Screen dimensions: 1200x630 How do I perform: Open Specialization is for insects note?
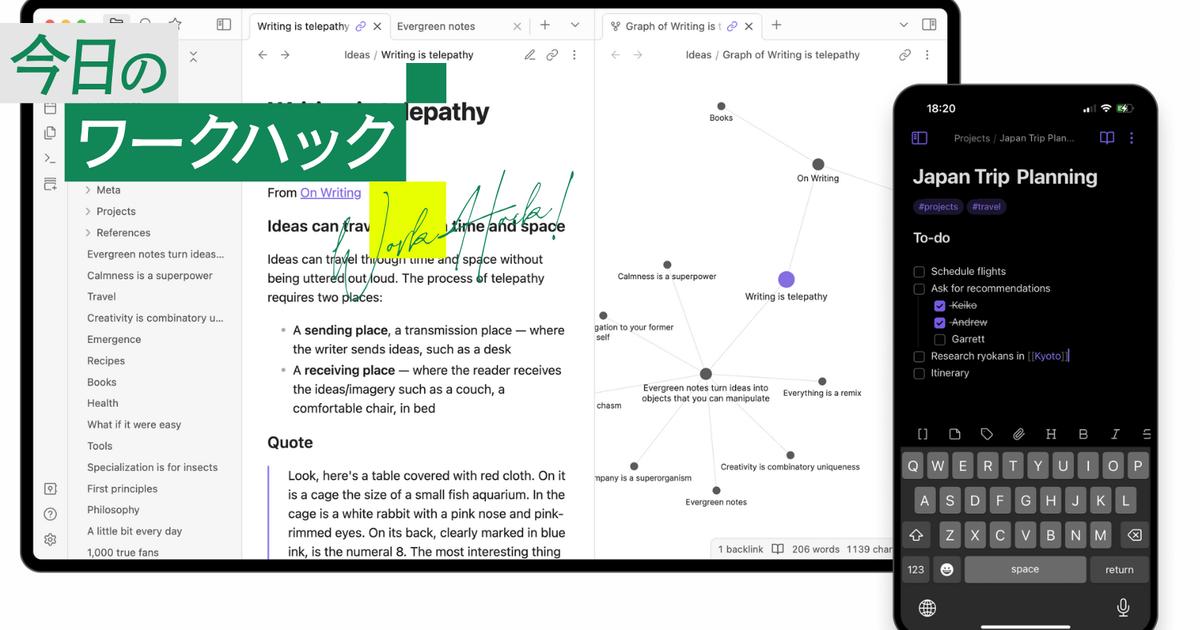152,468
